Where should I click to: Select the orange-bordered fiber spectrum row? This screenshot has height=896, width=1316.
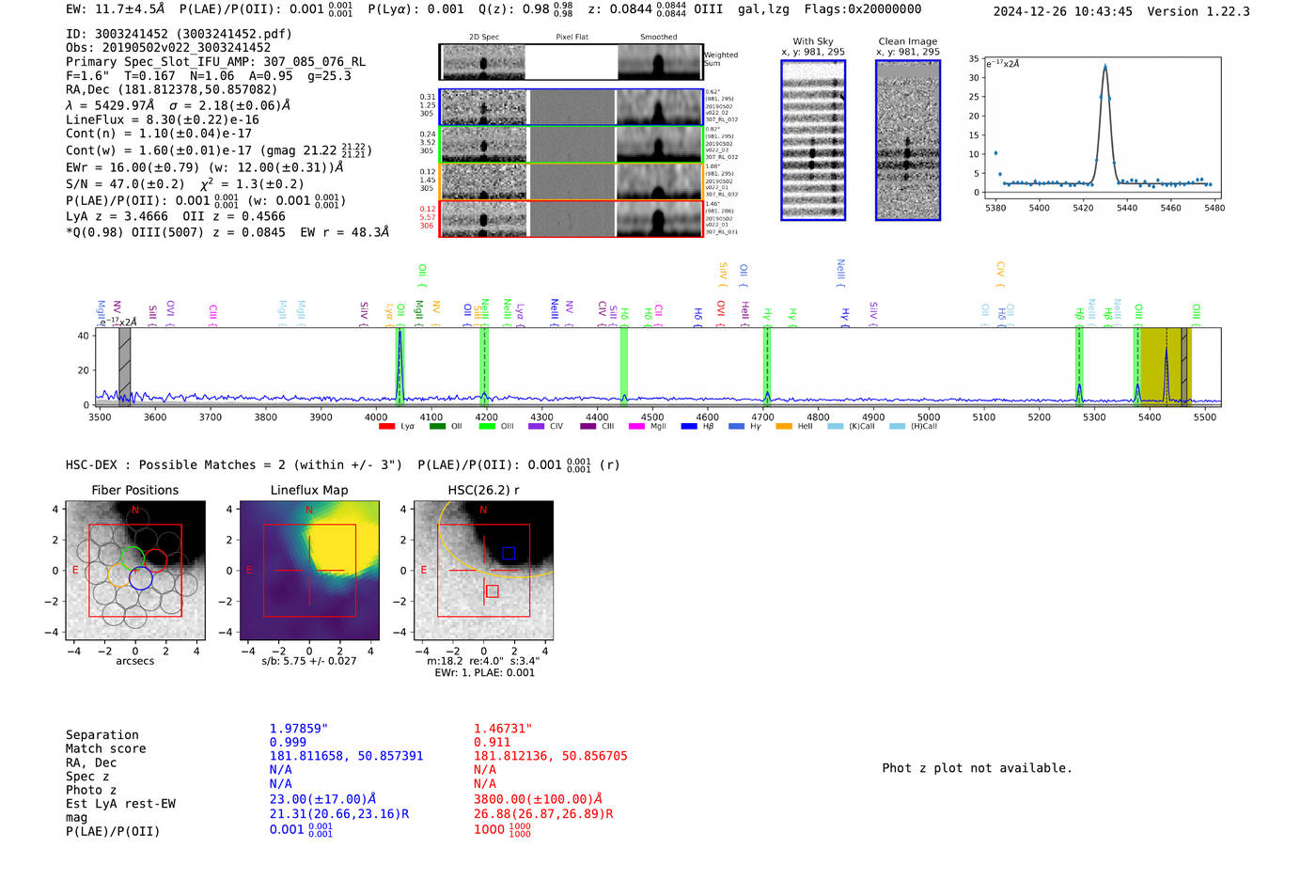click(x=571, y=181)
